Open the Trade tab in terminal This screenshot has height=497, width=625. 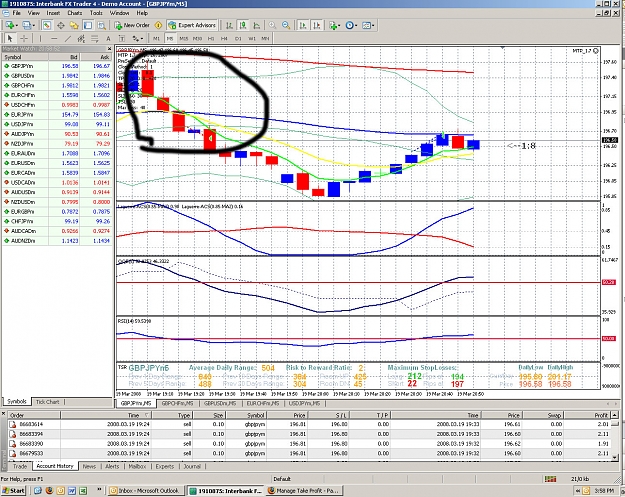pos(20,466)
